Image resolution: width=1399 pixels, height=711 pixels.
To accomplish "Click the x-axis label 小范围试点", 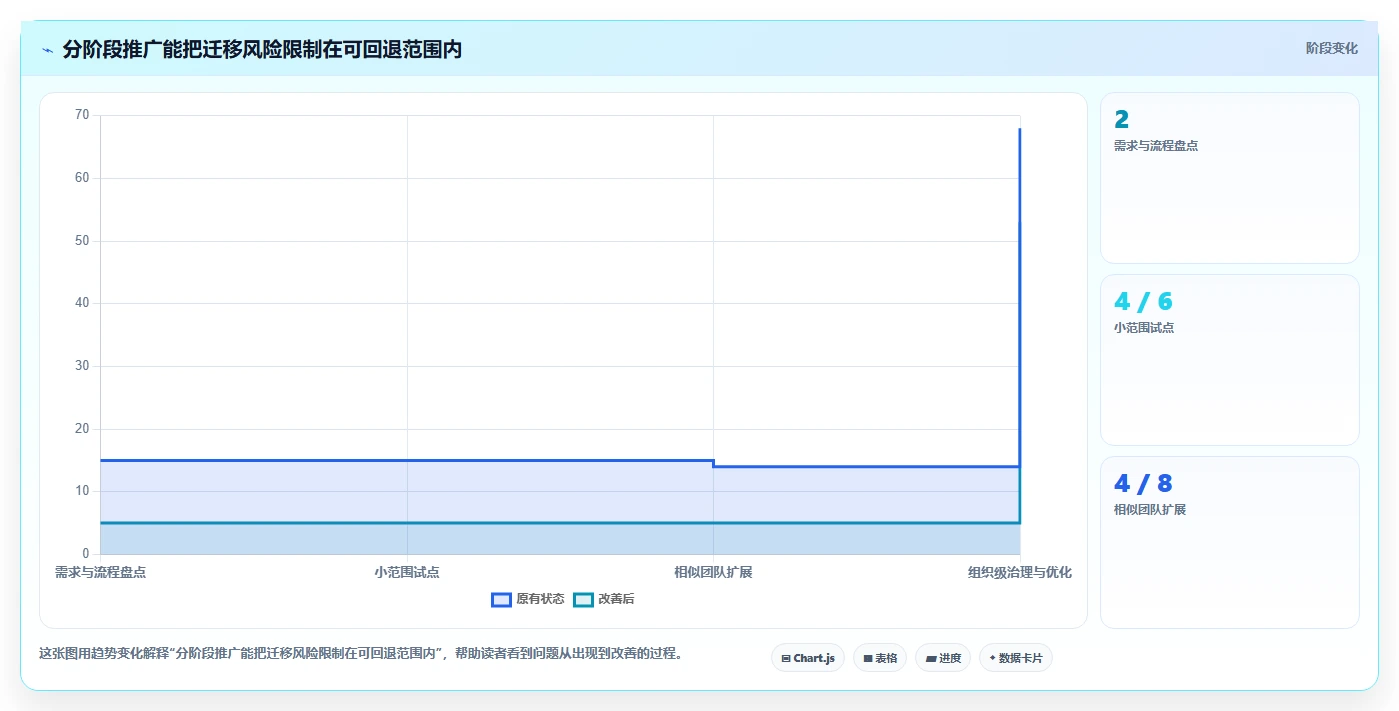I will (x=407, y=573).
